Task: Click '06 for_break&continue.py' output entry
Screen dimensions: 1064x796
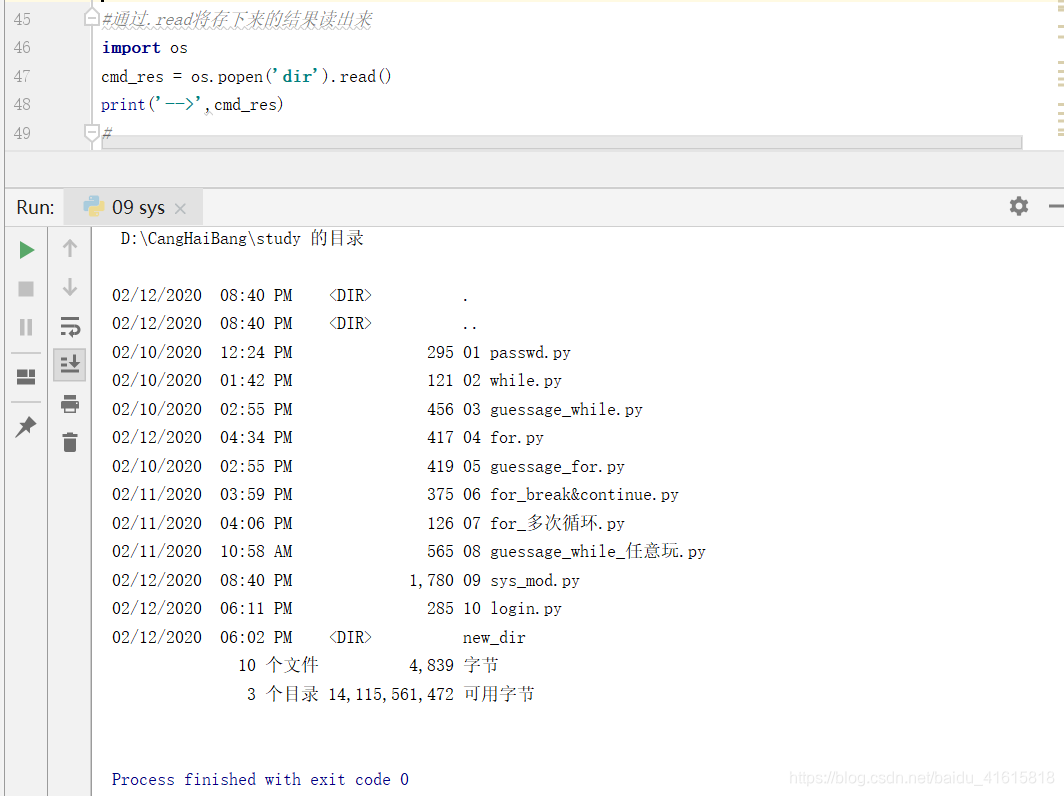Action: coord(571,495)
